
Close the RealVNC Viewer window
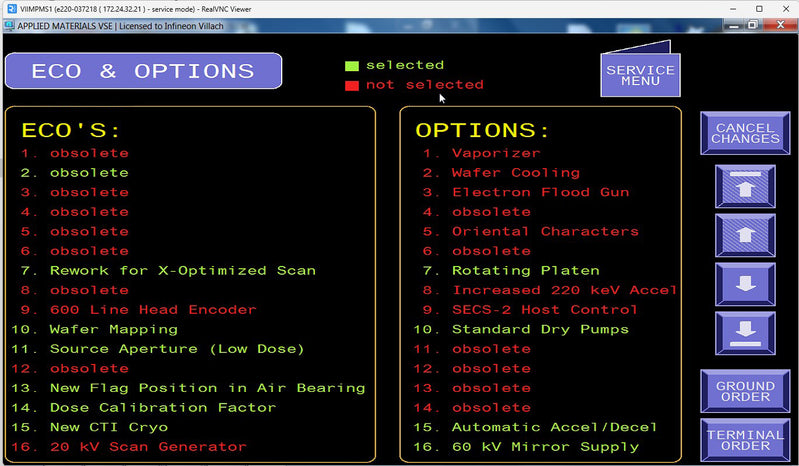pyautogui.click(x=786, y=9)
